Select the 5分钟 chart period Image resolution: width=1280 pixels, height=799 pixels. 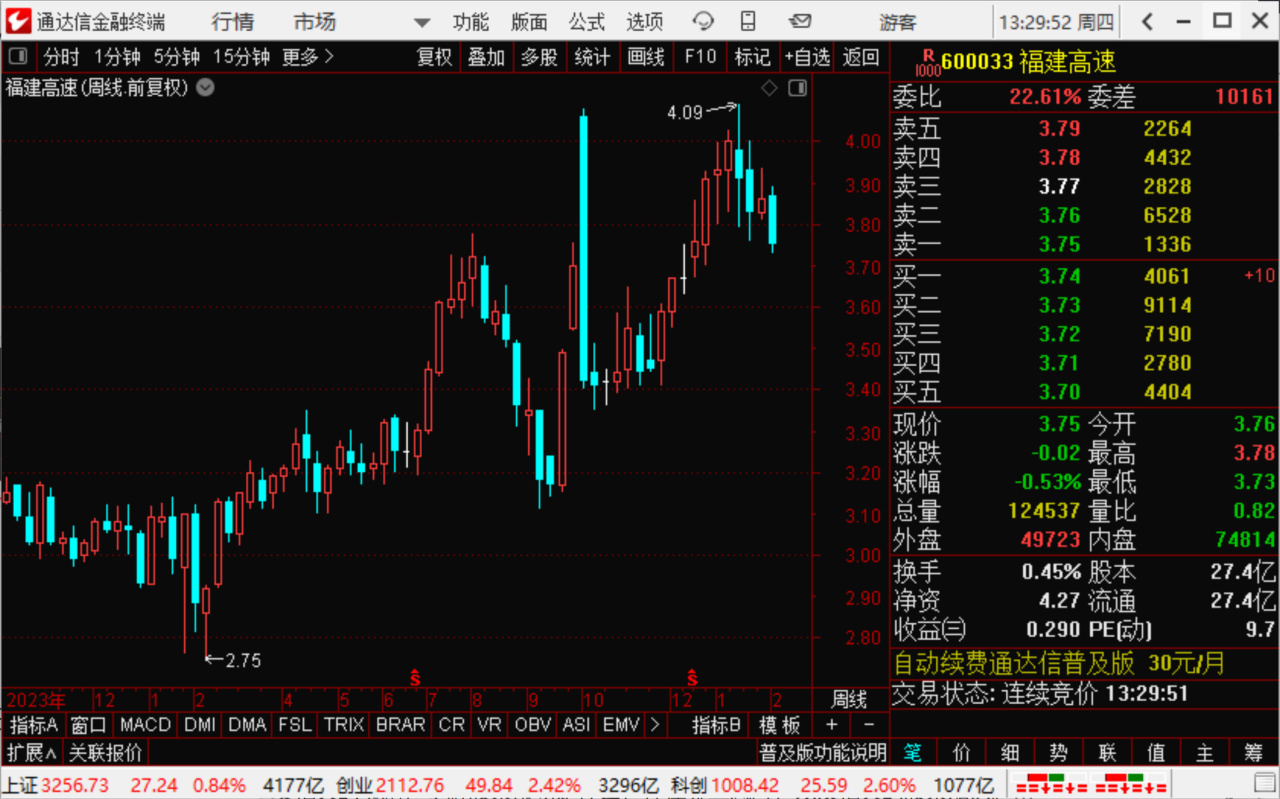coord(177,58)
